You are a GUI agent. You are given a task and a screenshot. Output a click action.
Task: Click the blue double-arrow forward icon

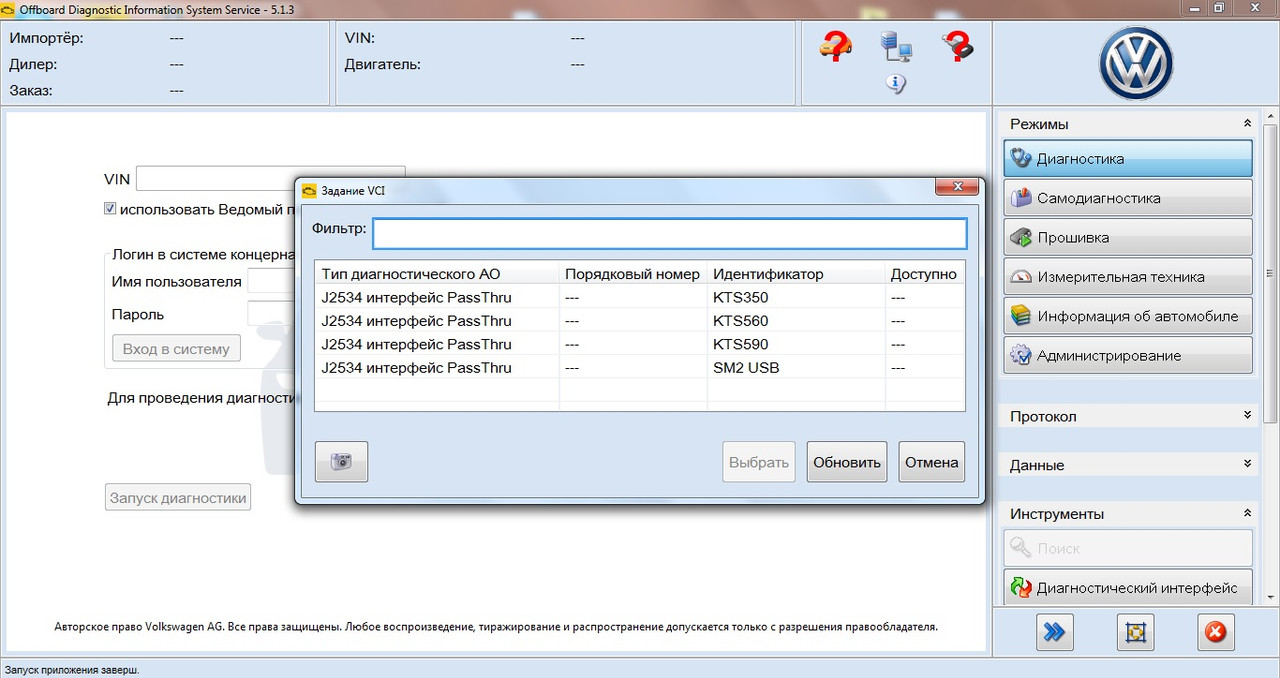(1055, 632)
